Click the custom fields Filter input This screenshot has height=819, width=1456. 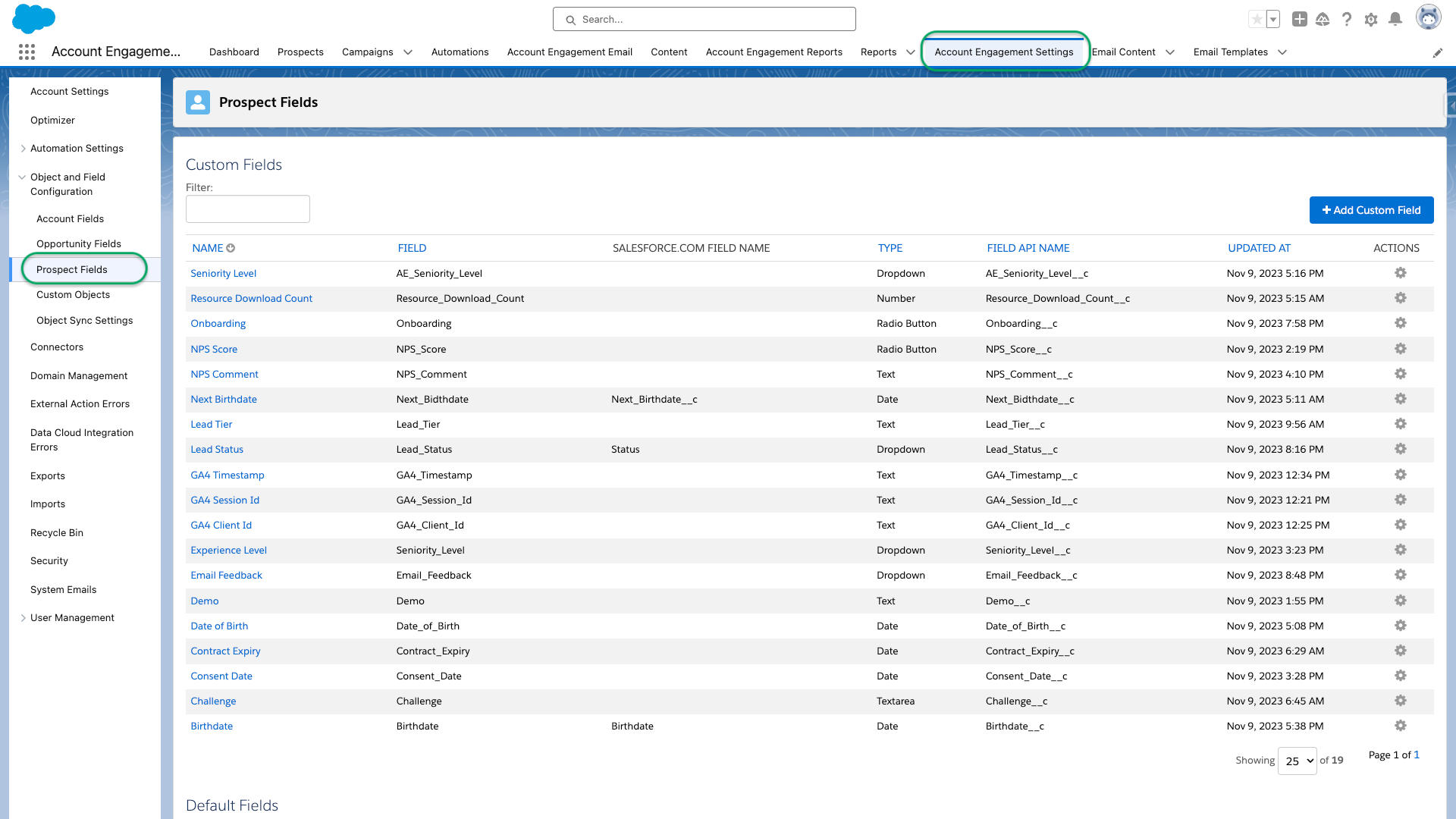(x=248, y=209)
